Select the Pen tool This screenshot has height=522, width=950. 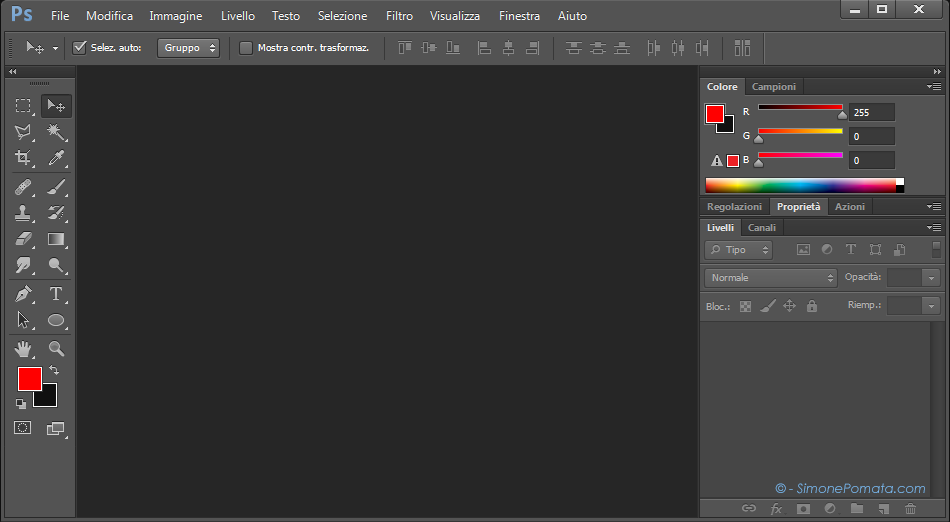tap(23, 294)
